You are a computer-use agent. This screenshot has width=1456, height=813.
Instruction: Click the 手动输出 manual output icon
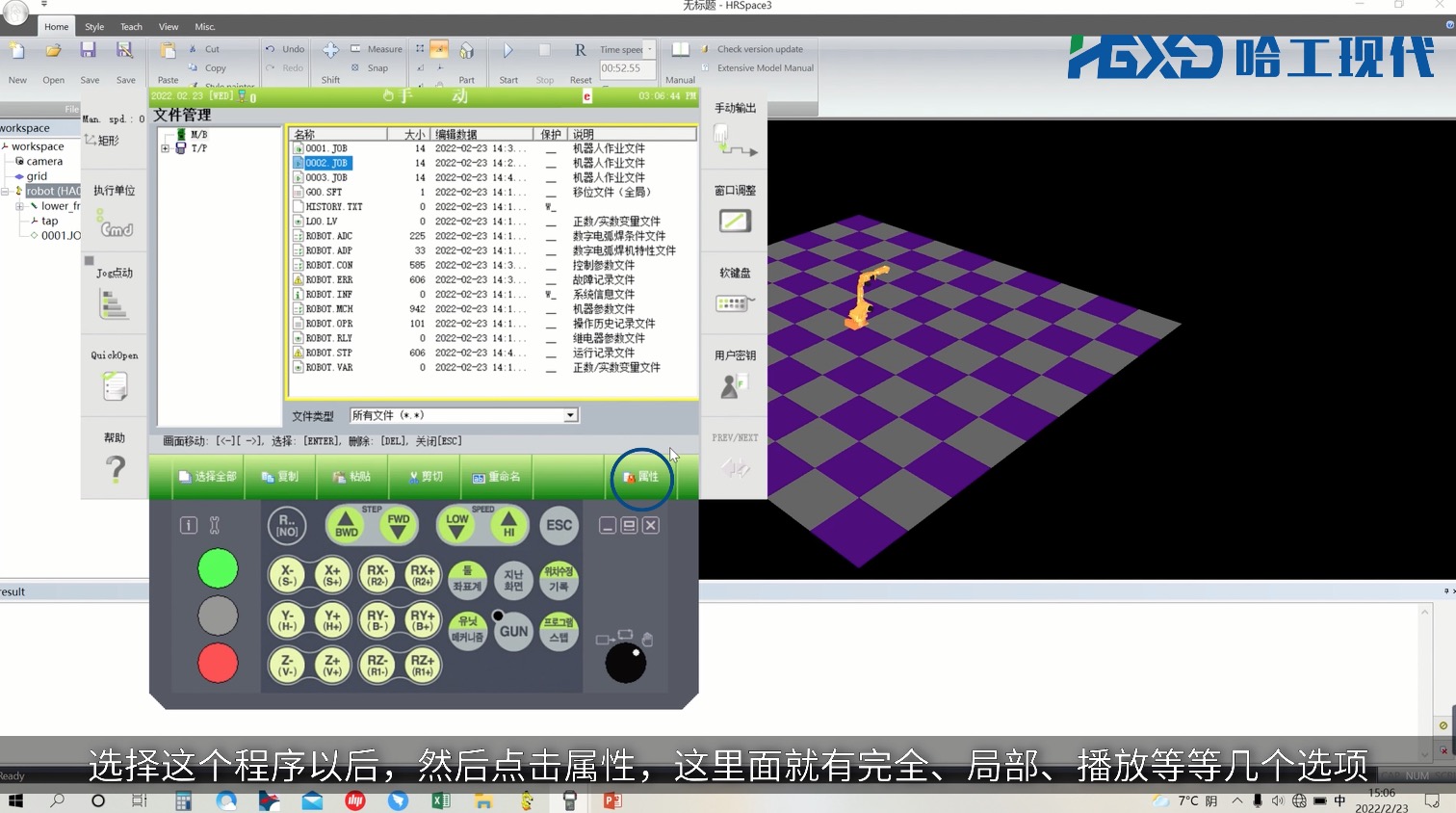[735, 140]
